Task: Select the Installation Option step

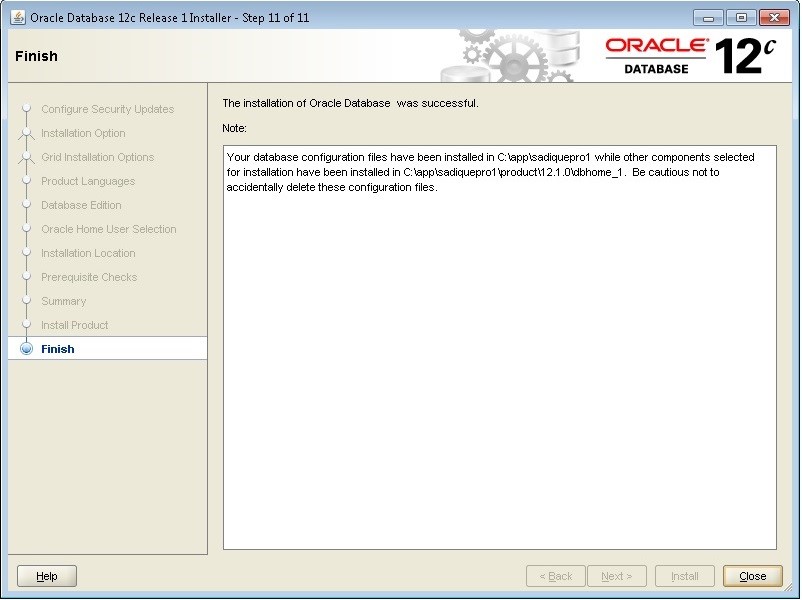Action: [x=83, y=133]
